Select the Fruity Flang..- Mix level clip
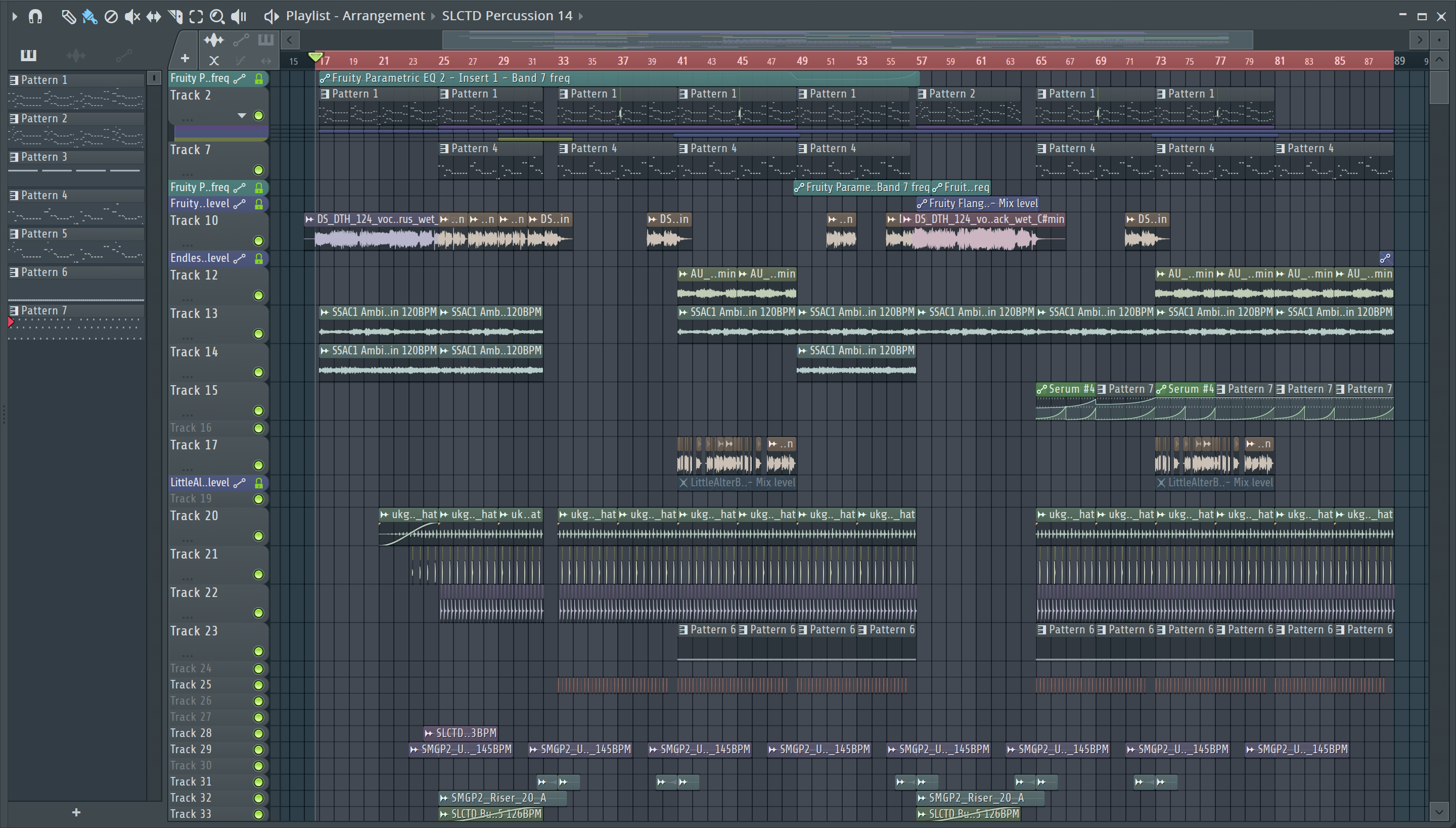Screen dimensions: 1456x828 [977, 204]
